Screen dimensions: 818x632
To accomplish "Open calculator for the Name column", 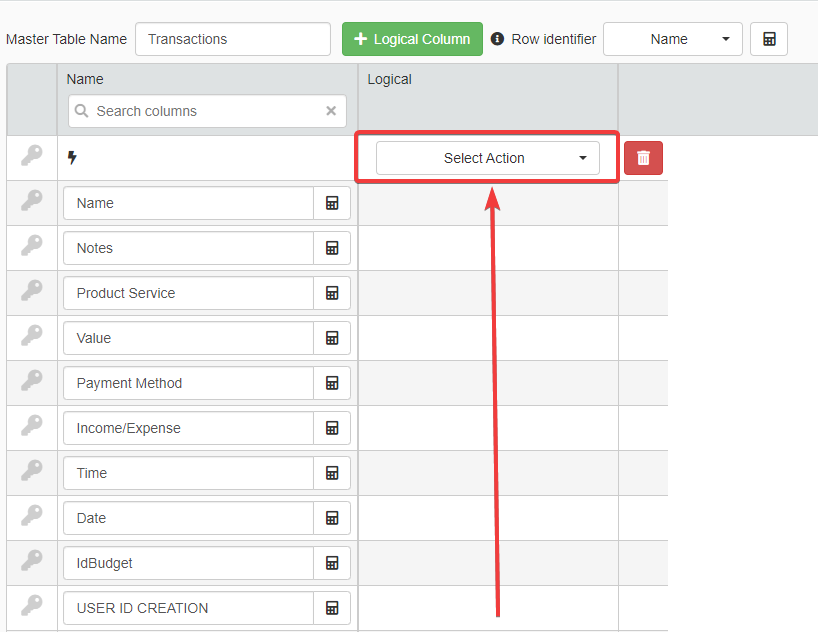I will pyautogui.click(x=332, y=203).
